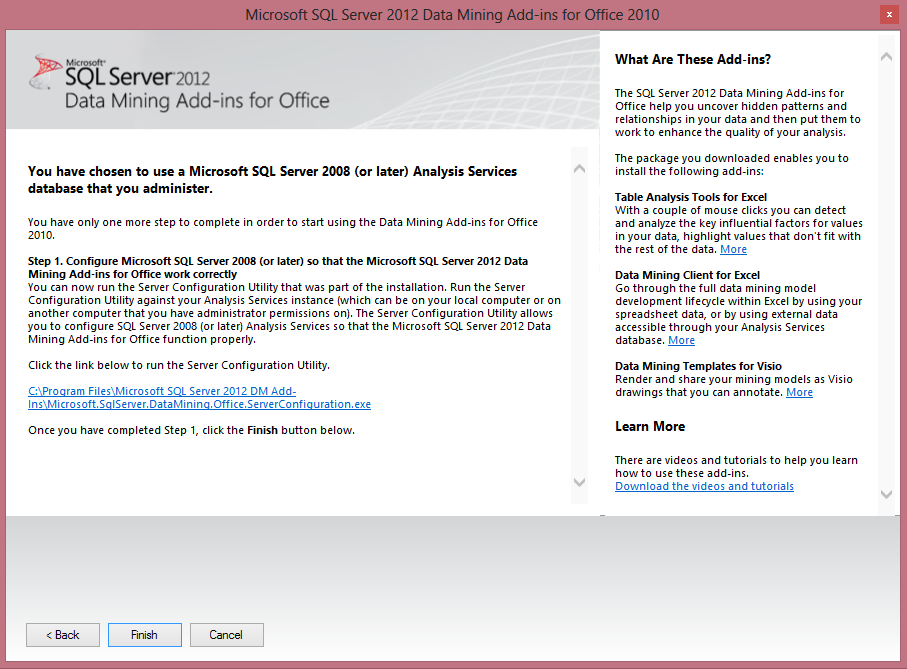The image size is (907, 669).
Task: Click the window title bar text
Action: point(452,15)
